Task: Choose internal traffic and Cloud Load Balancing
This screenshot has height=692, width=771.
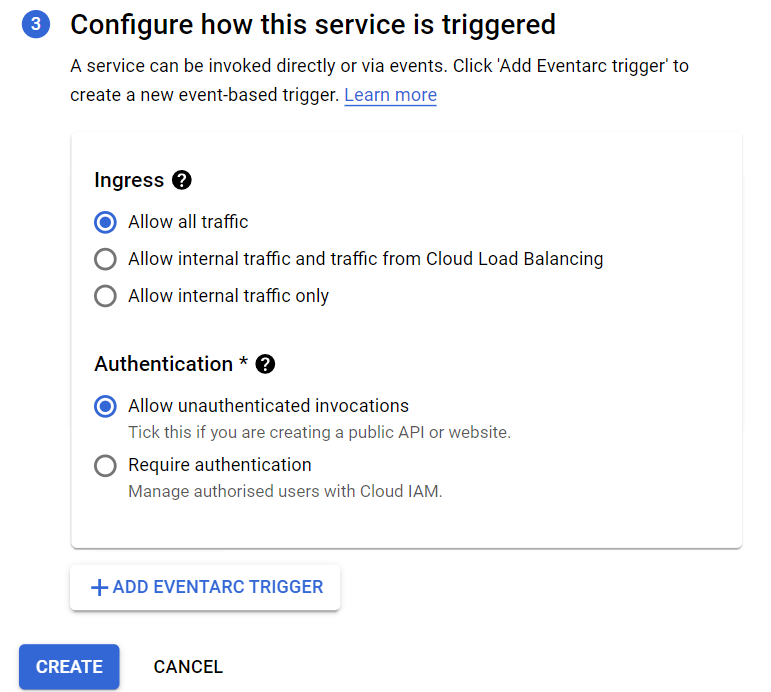Action: (105, 259)
